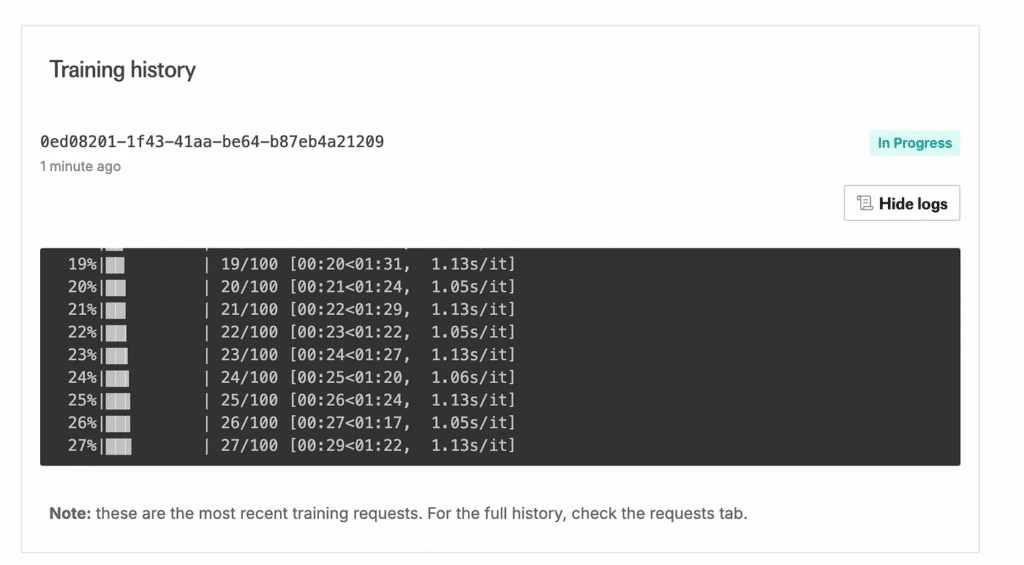Click the Hide logs button
Screen dimensions: 1024x565
(x=901, y=203)
